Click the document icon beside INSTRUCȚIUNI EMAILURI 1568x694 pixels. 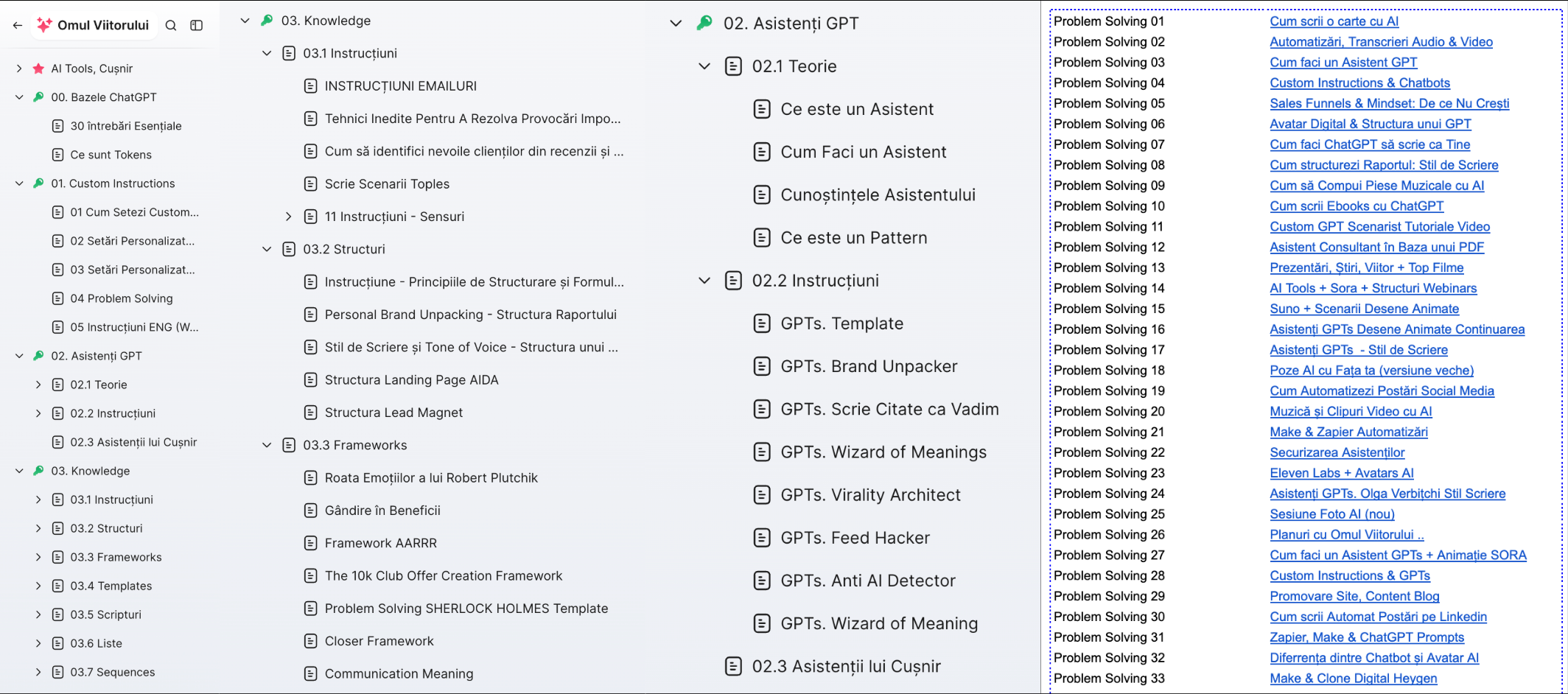tap(311, 86)
